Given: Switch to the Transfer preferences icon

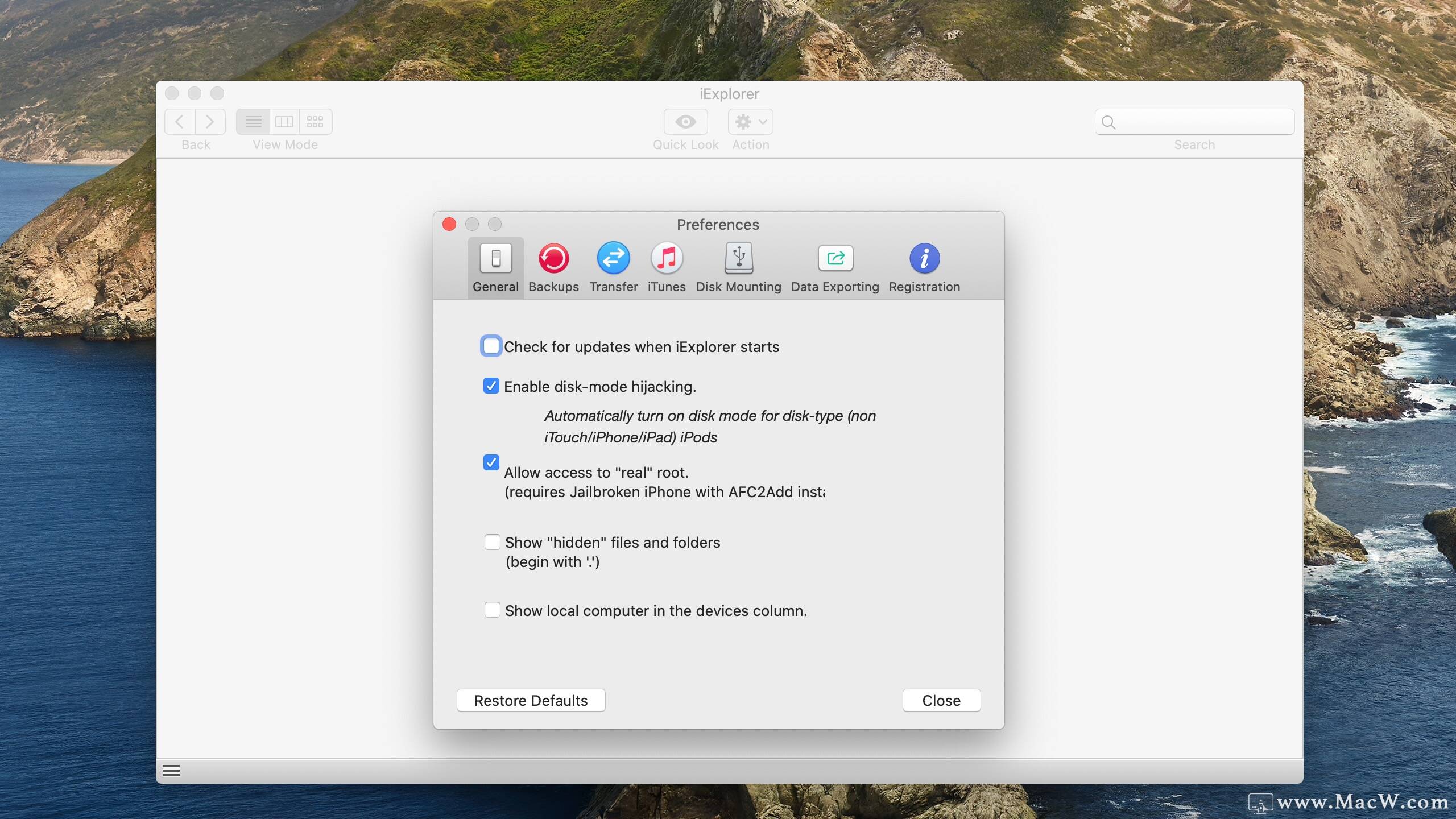Looking at the screenshot, I should click(x=613, y=267).
